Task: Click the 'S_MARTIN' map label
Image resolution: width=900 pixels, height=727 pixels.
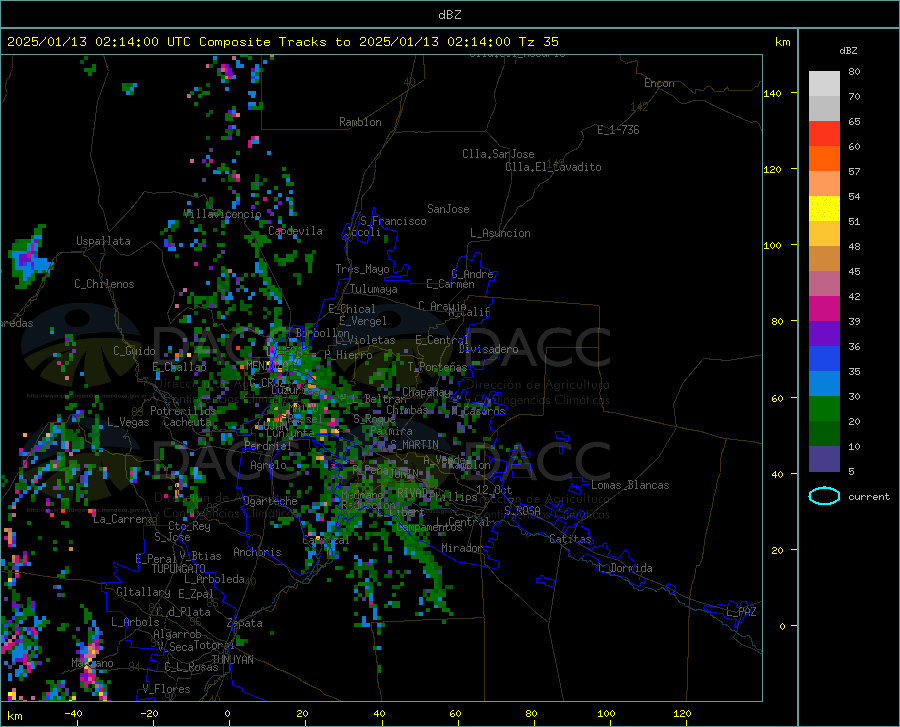Action: click(414, 445)
